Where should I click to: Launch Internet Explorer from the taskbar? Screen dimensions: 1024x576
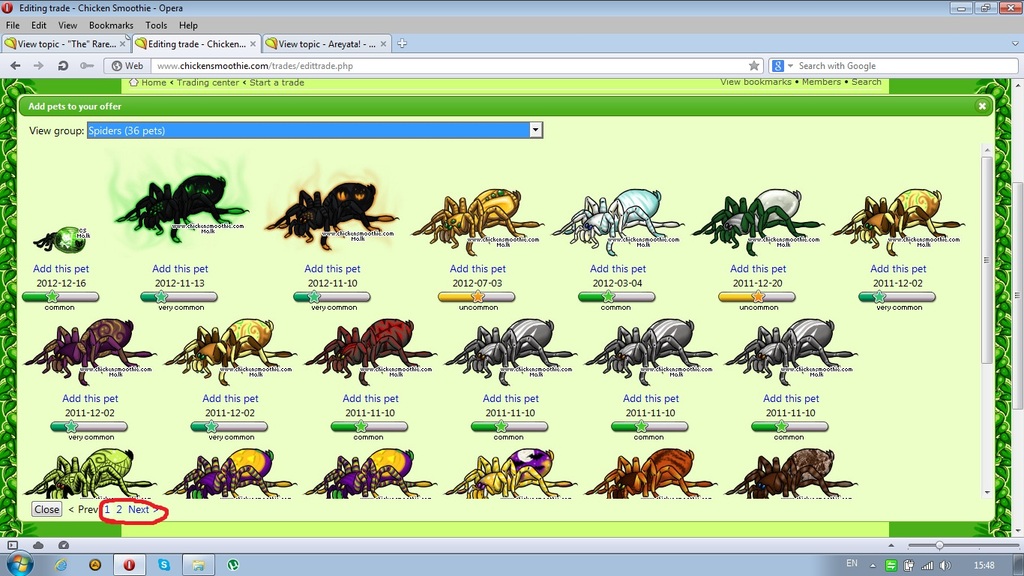pos(61,564)
